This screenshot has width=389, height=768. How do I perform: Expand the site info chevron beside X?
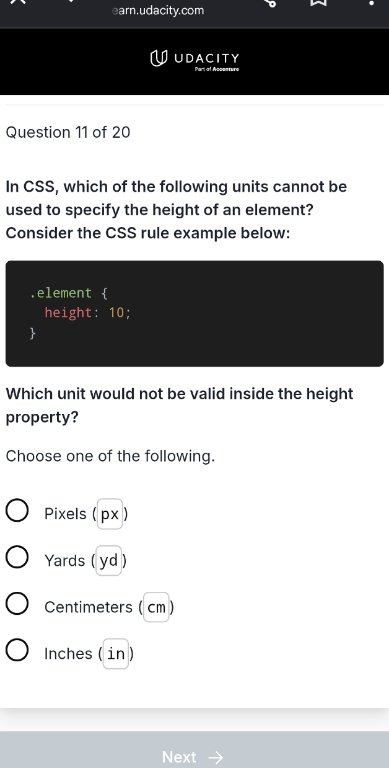coord(71,1)
